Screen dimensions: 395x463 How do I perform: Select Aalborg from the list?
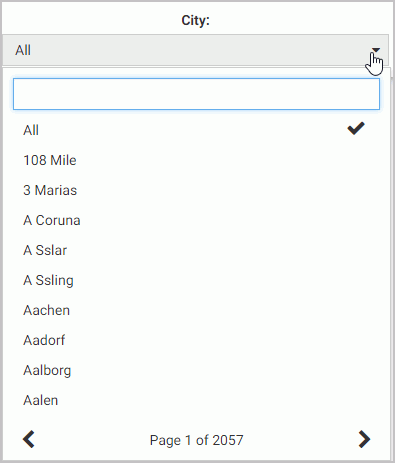click(196, 370)
